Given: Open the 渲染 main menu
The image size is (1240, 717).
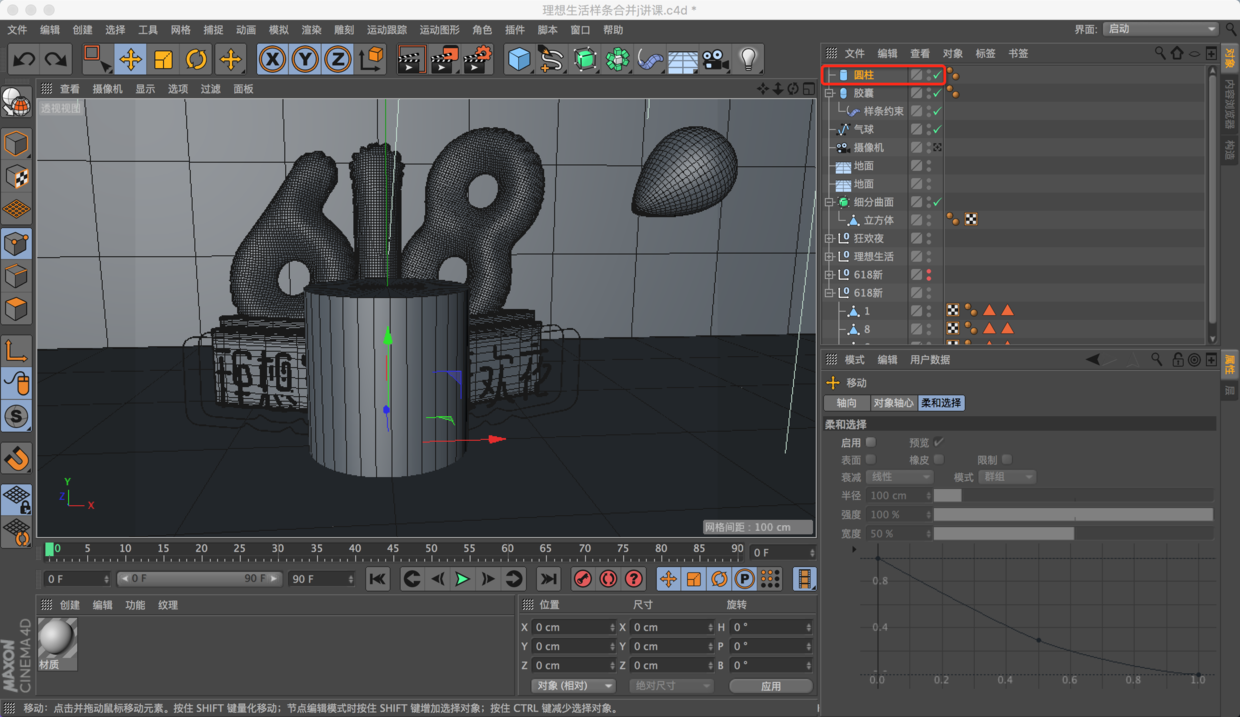Looking at the screenshot, I should click(311, 30).
